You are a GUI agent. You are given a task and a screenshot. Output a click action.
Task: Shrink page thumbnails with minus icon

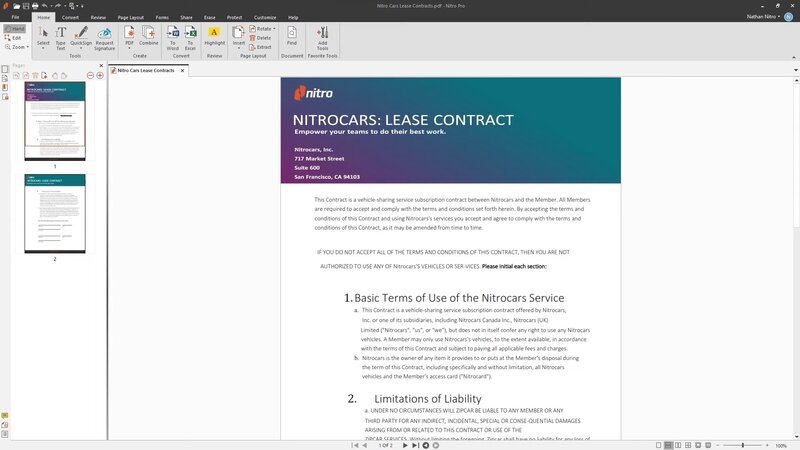click(x=90, y=76)
